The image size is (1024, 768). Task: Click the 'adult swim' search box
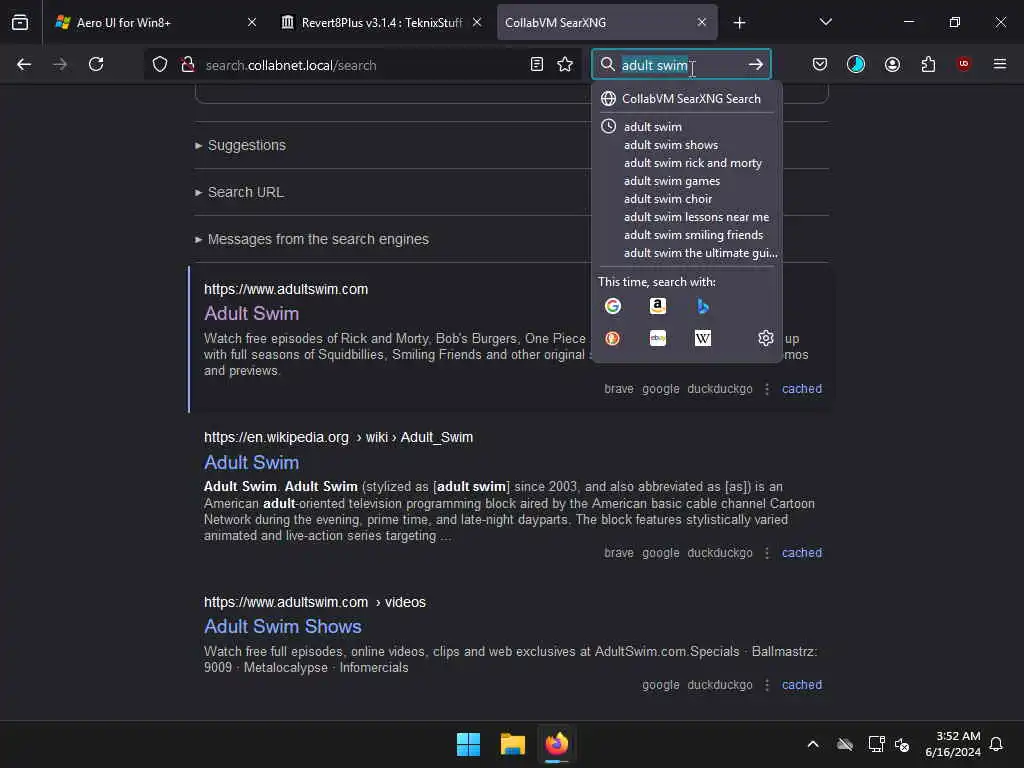point(679,65)
